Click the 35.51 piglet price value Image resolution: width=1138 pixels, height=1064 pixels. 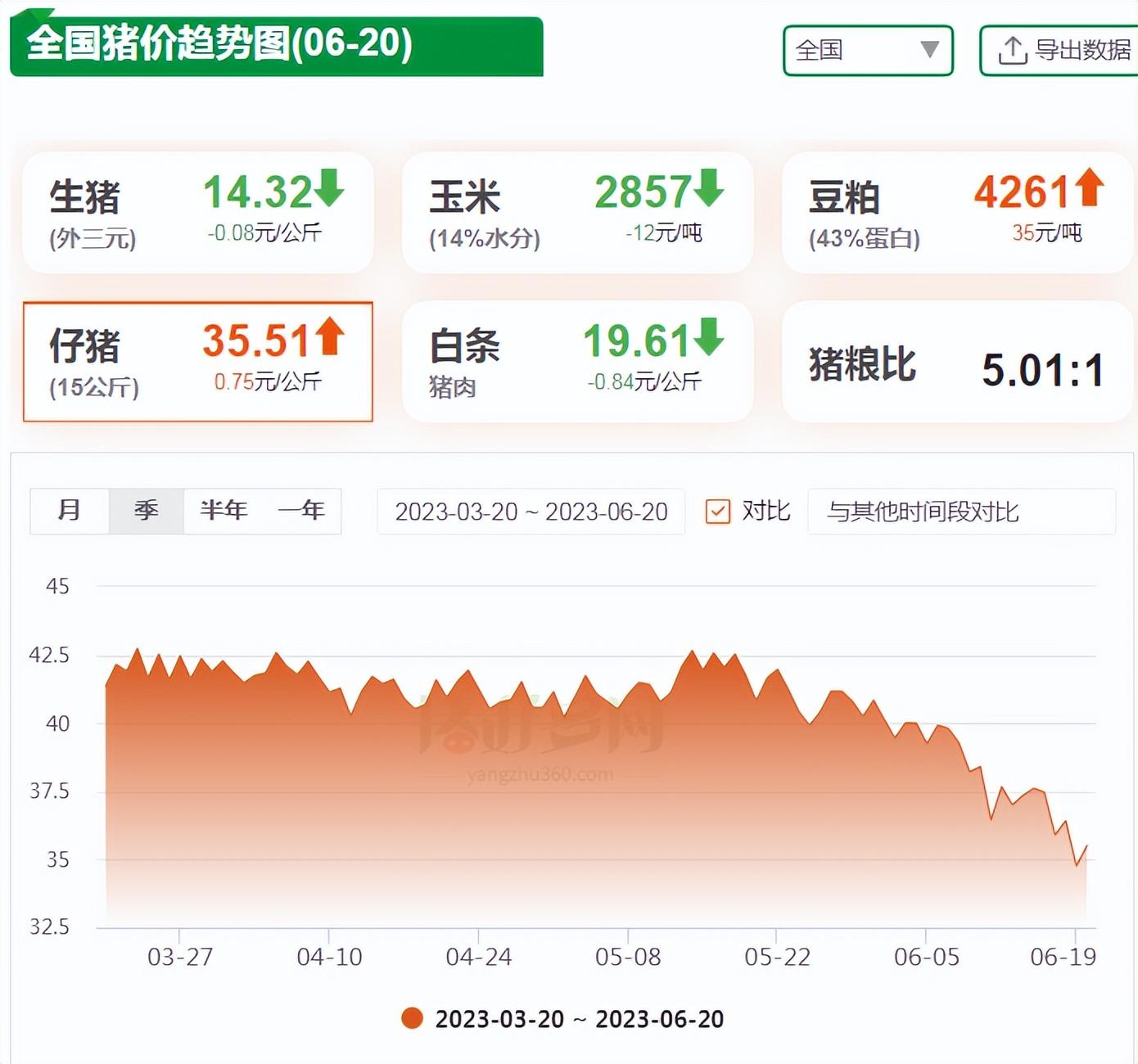pyautogui.click(x=257, y=341)
